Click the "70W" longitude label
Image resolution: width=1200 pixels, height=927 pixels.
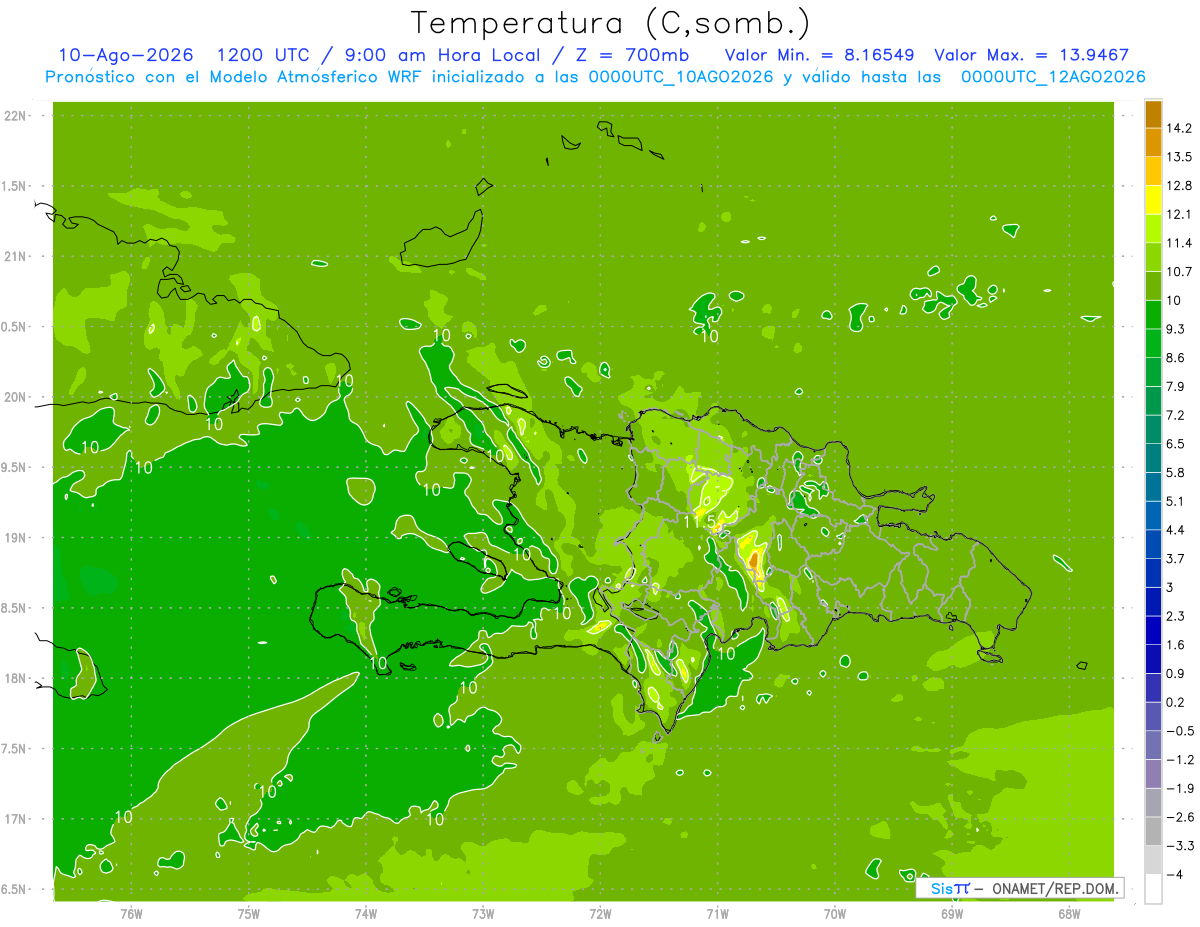tap(835, 913)
